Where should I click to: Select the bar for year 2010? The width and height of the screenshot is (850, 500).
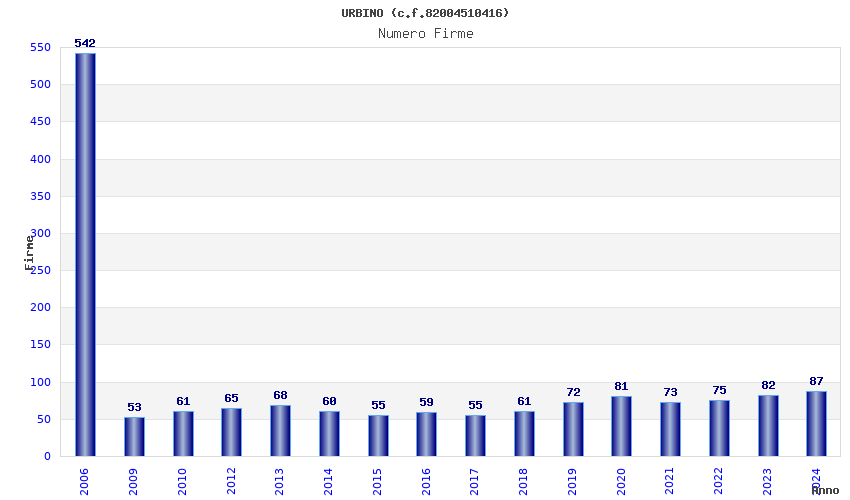[183, 433]
